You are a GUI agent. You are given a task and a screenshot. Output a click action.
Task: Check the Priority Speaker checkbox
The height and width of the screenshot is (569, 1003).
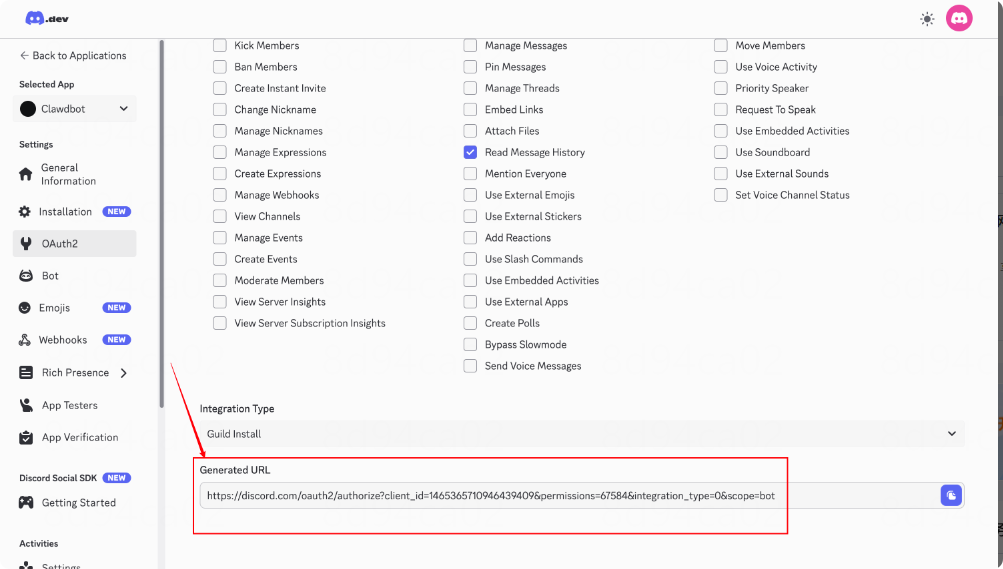721,88
